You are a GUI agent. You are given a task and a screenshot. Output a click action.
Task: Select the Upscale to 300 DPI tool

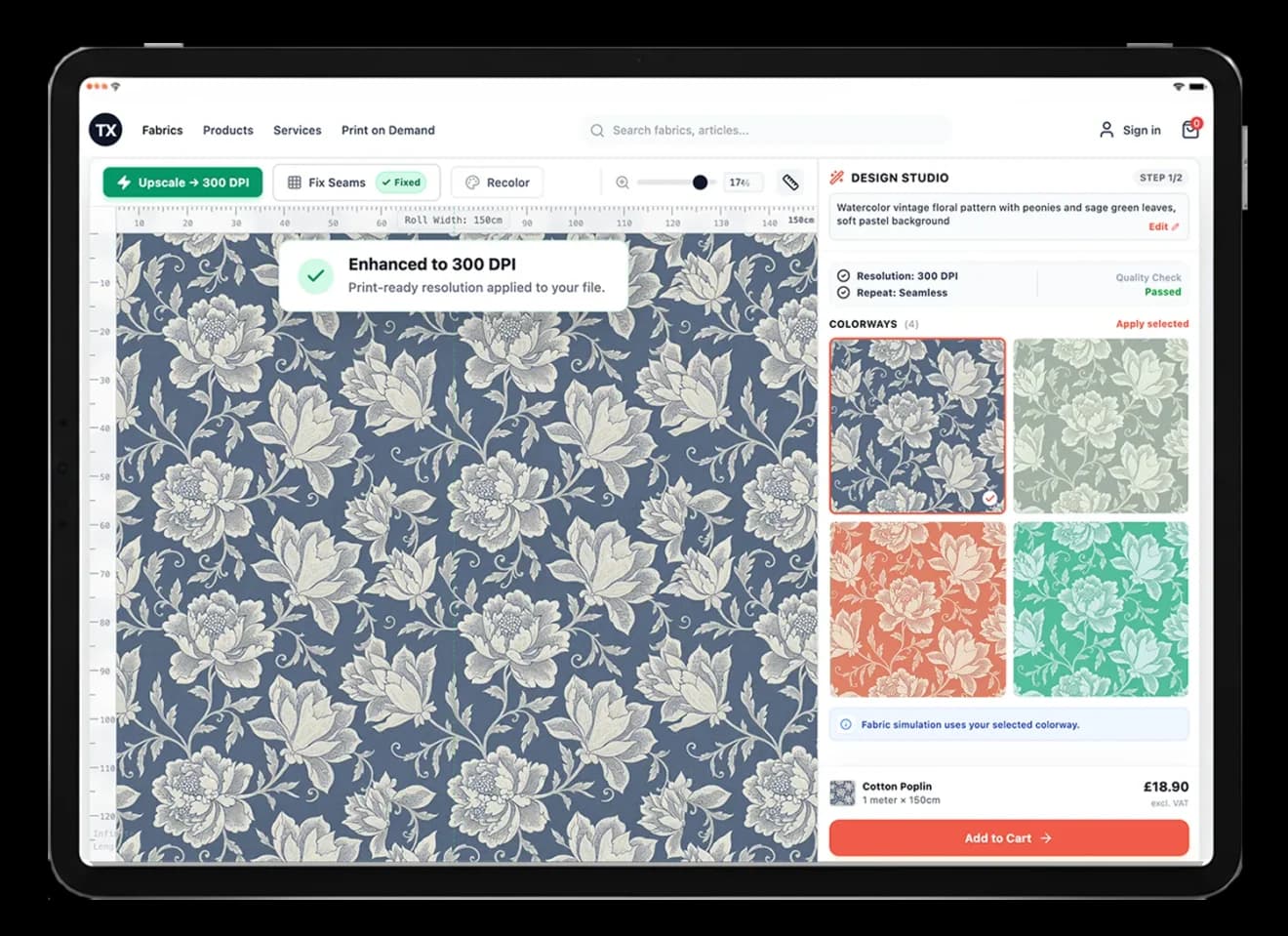[x=181, y=183]
